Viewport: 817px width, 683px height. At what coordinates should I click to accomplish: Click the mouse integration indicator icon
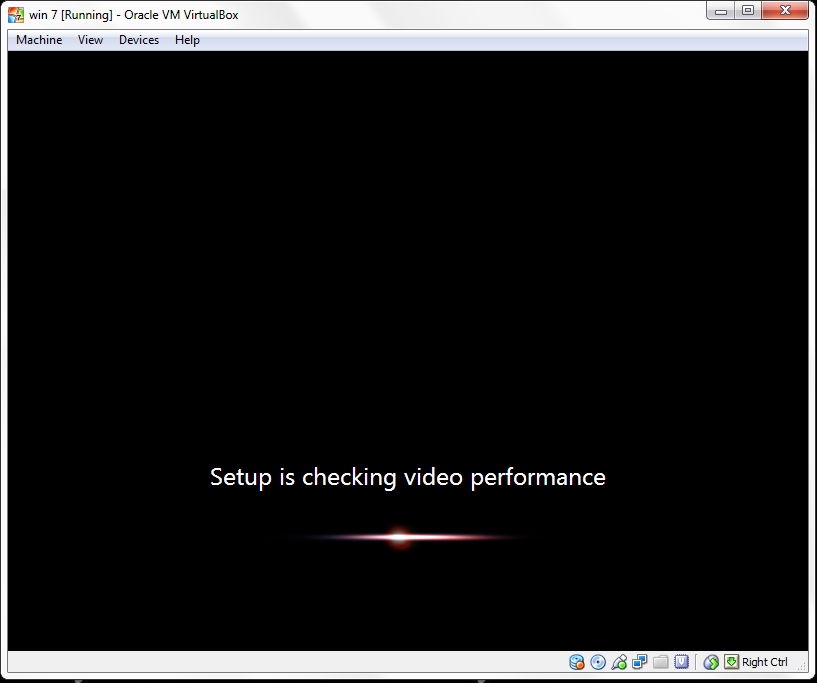click(711, 662)
